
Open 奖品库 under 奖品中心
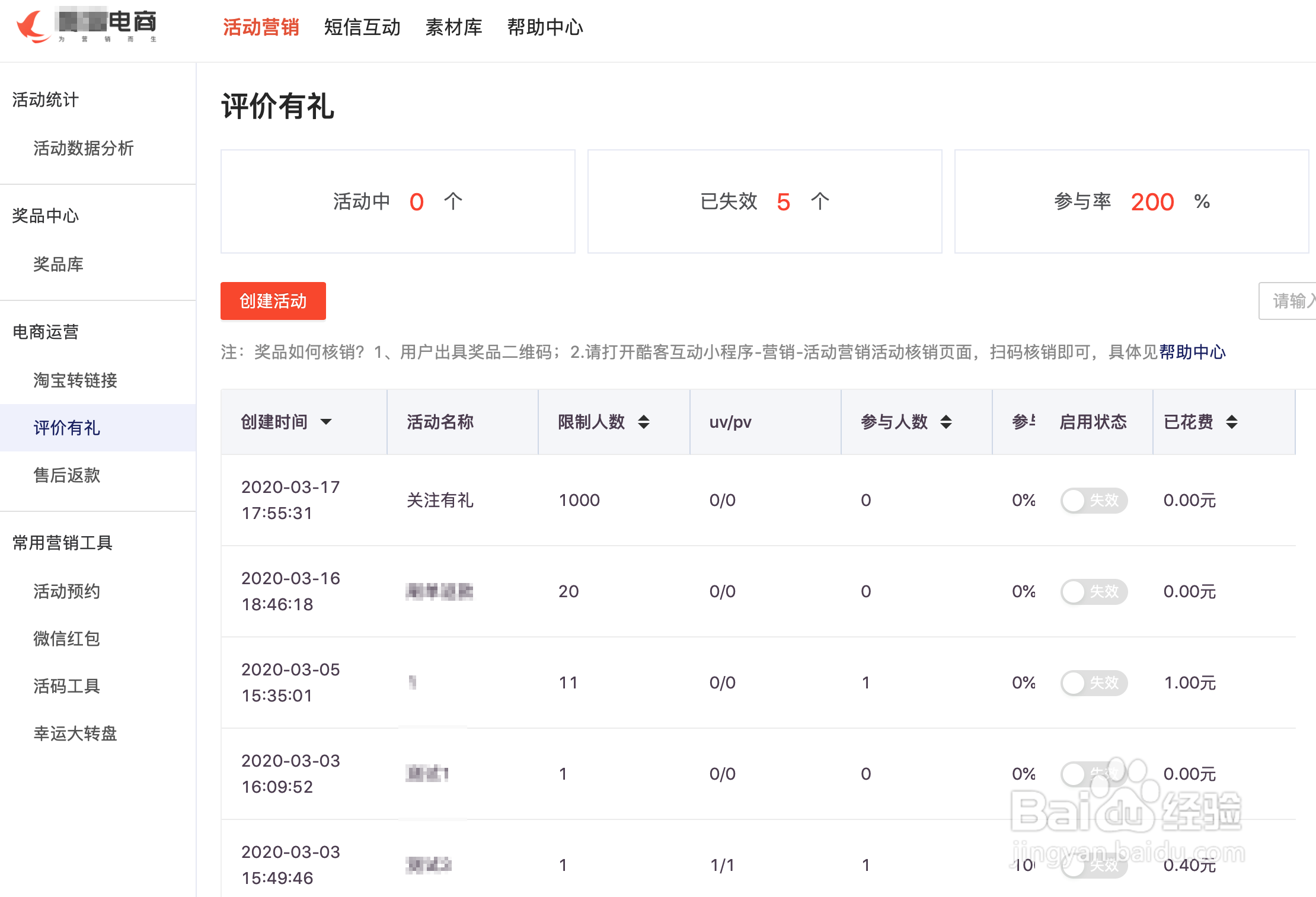pos(58,264)
